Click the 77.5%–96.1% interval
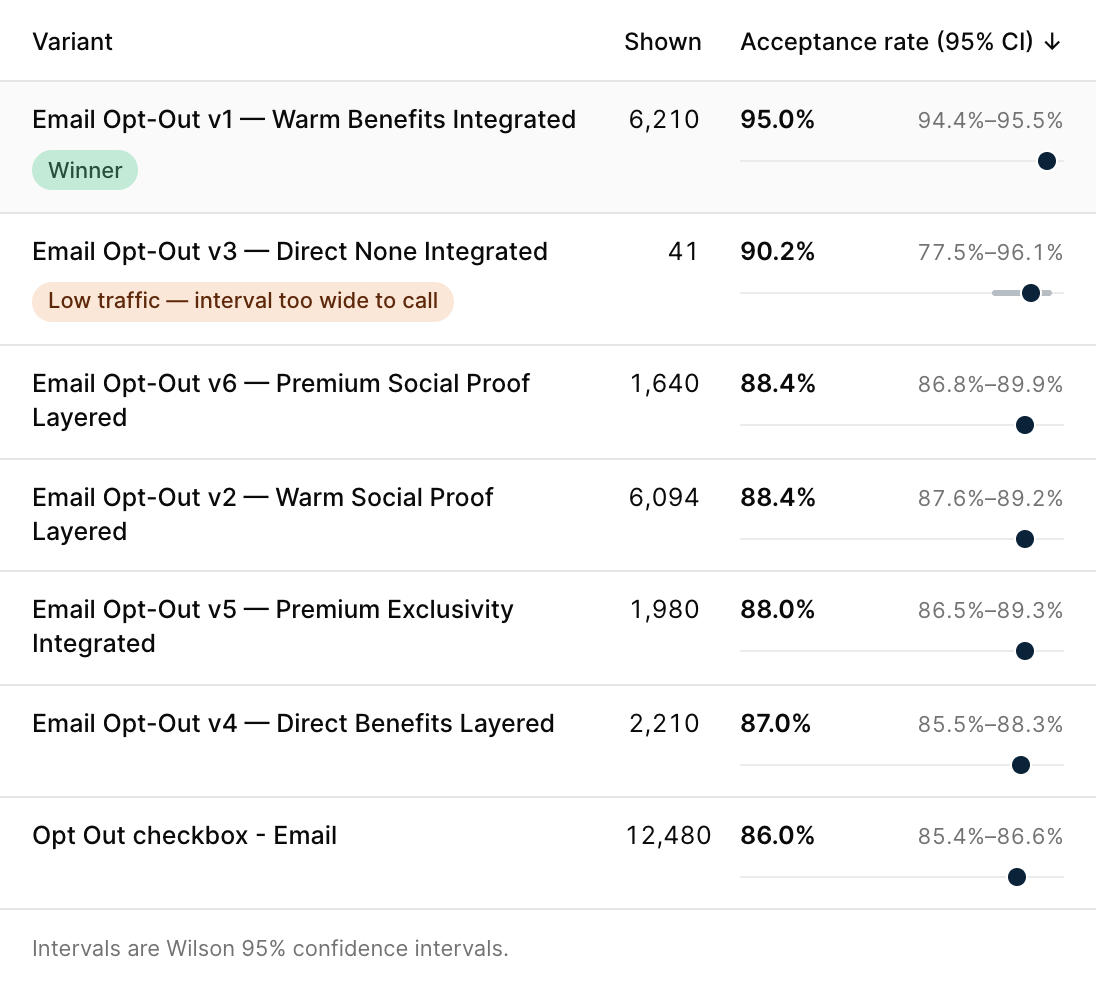Image resolution: width=1096 pixels, height=990 pixels. [990, 252]
